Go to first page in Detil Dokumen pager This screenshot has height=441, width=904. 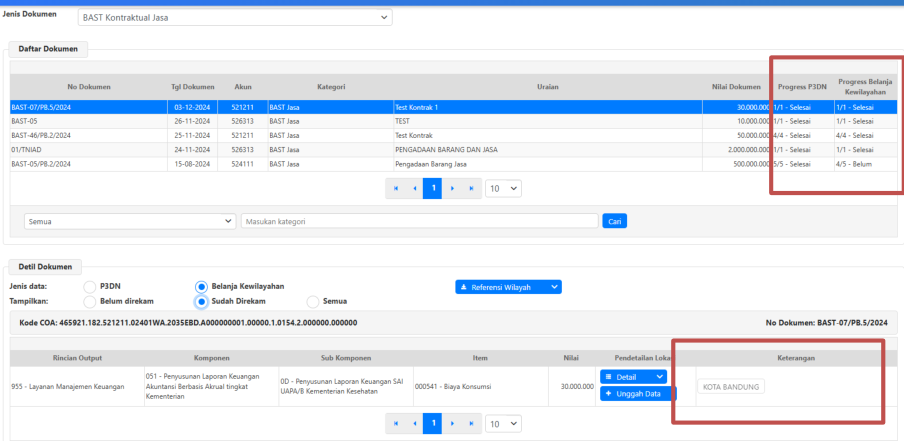pyautogui.click(x=396, y=424)
